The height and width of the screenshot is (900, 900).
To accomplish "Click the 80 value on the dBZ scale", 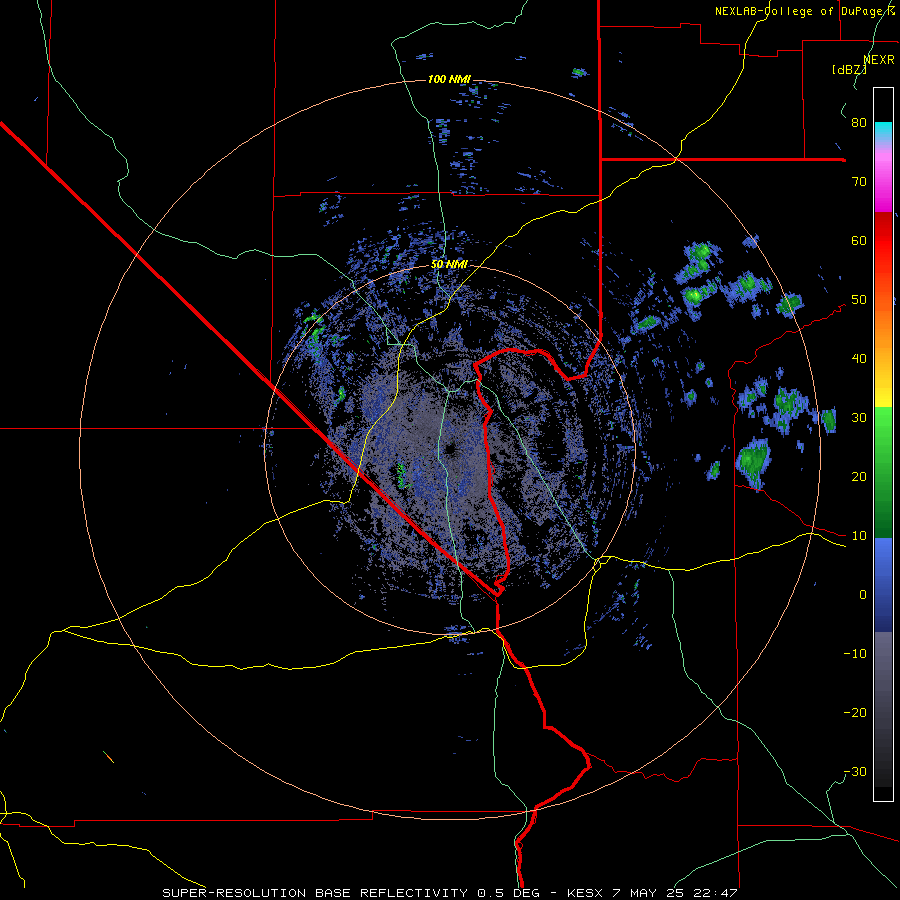I will [x=859, y=123].
